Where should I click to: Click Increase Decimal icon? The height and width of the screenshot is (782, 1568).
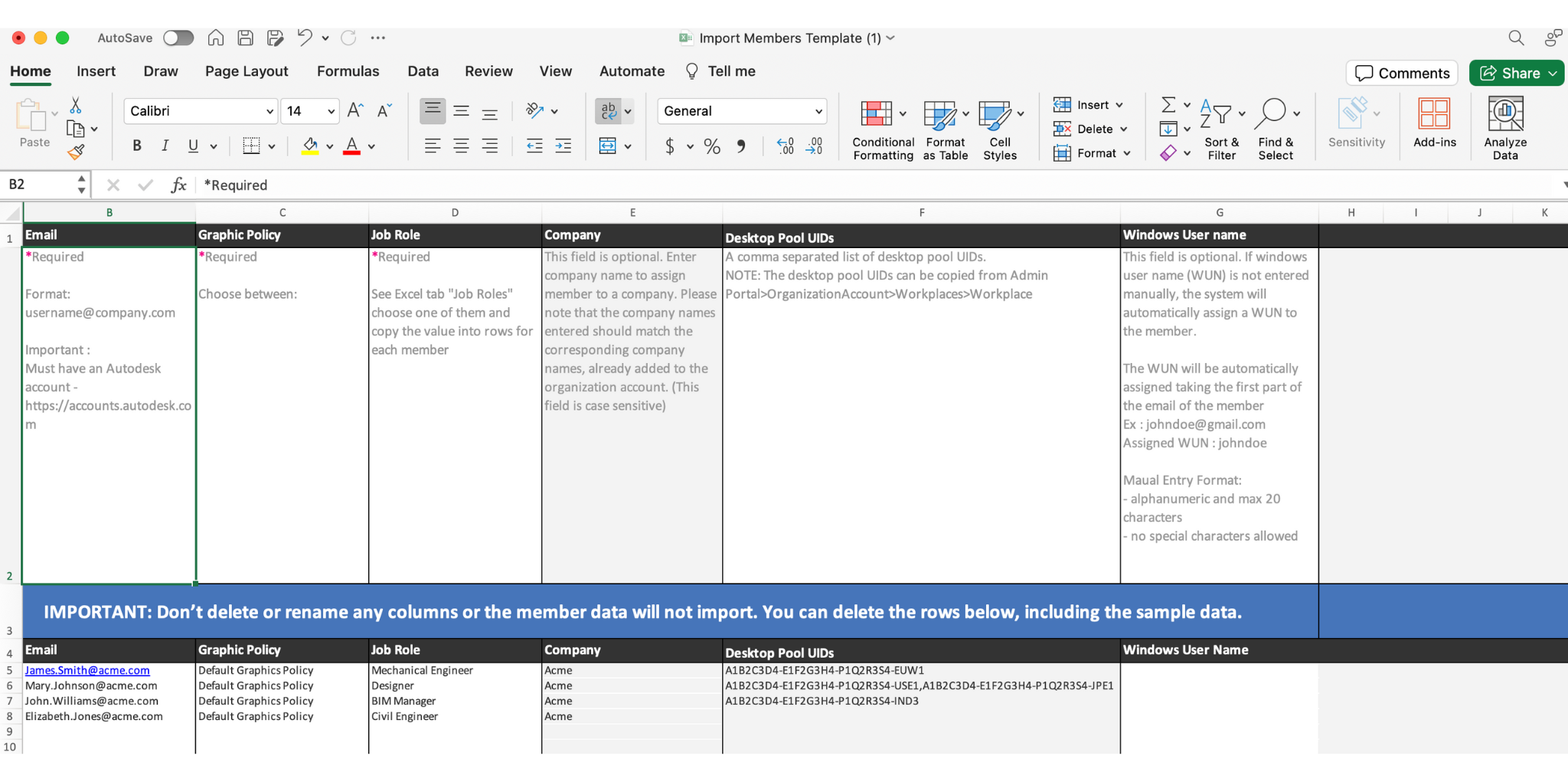[x=786, y=146]
